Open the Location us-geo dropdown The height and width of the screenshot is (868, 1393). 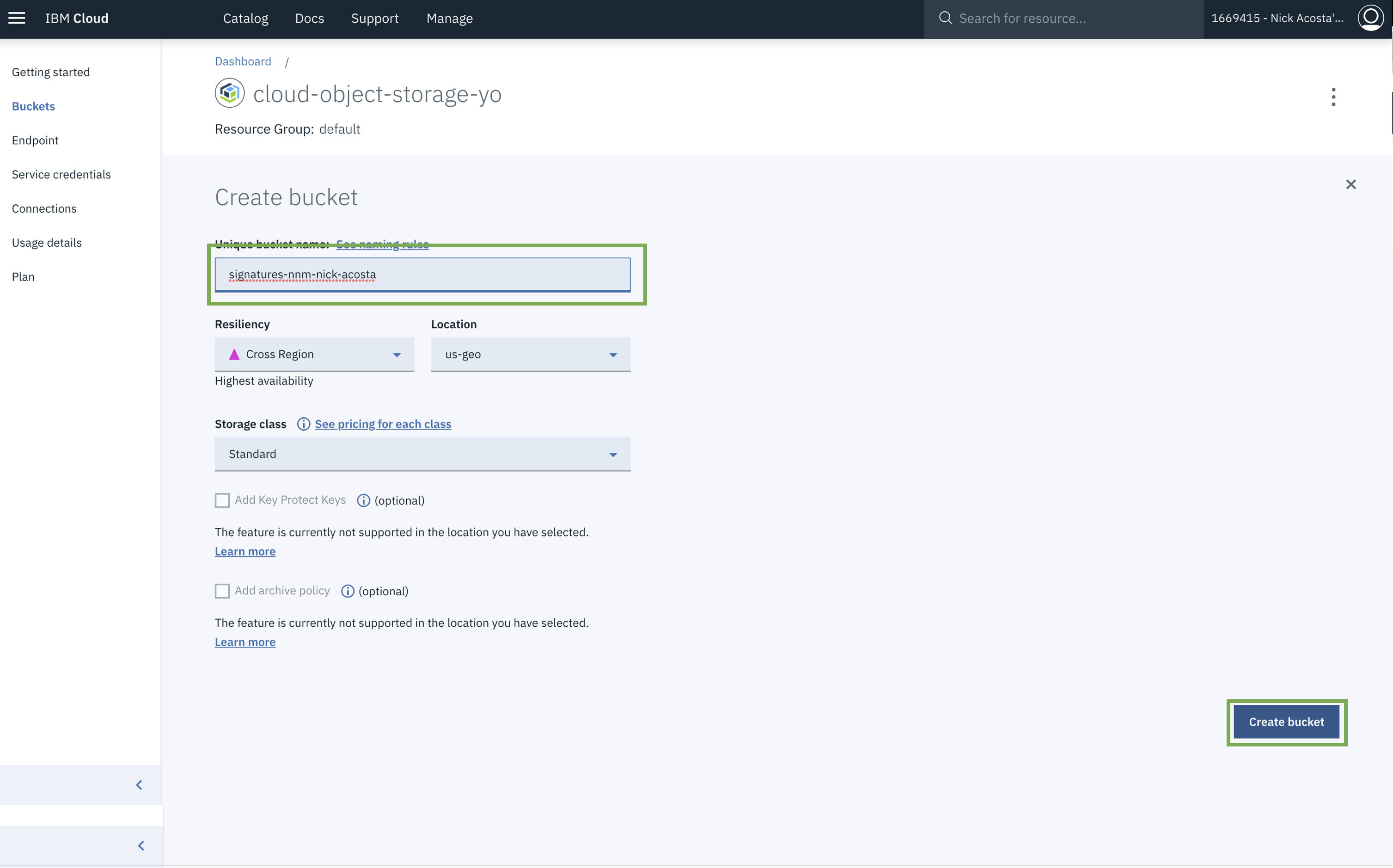point(530,354)
